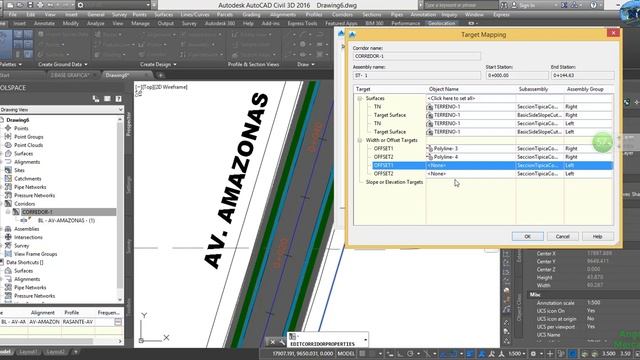This screenshot has width=640, height=360.
Task: Open the Grading menu
Action: 251,14
